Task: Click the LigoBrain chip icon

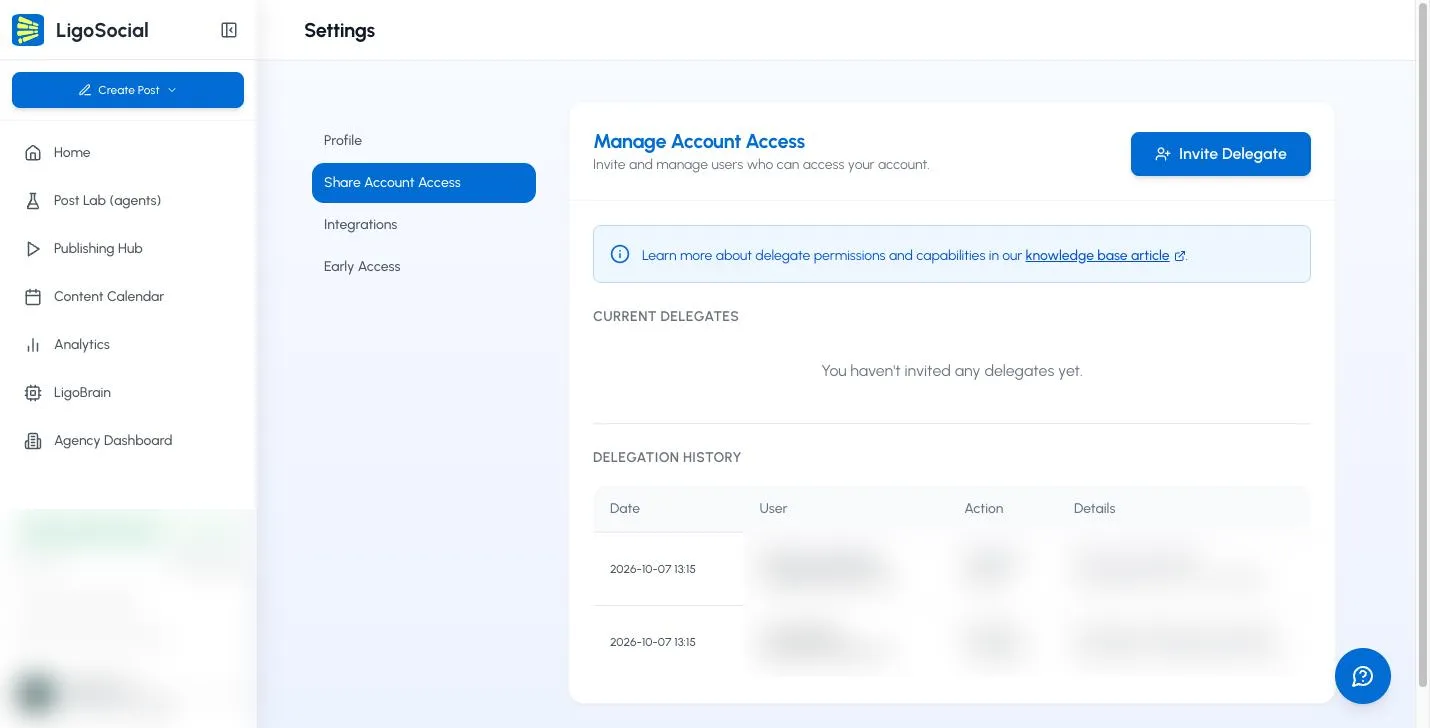Action: click(33, 393)
